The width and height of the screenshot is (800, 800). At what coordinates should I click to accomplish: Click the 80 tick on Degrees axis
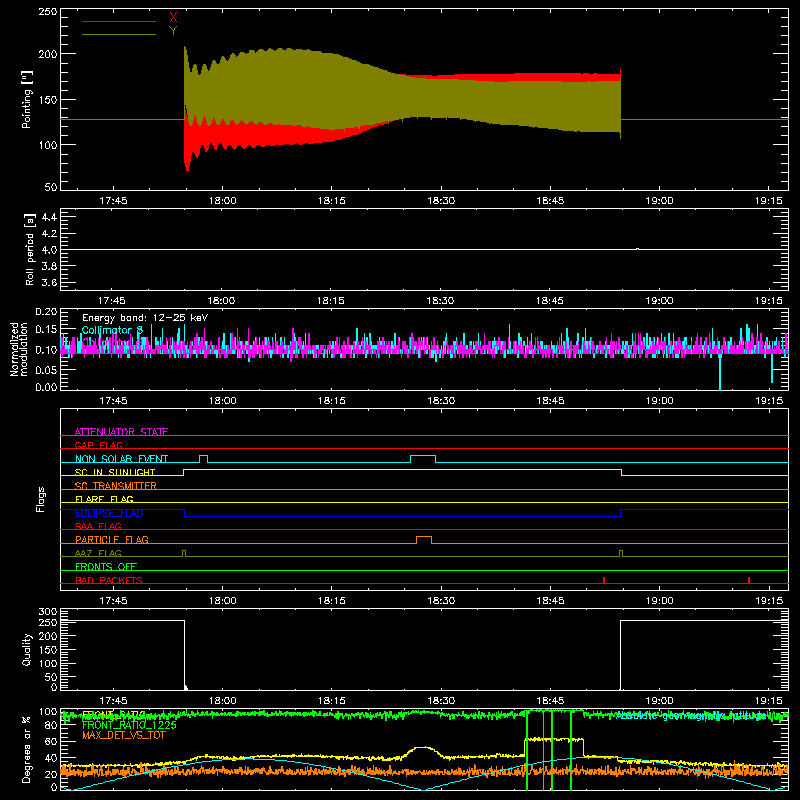click(x=51, y=725)
